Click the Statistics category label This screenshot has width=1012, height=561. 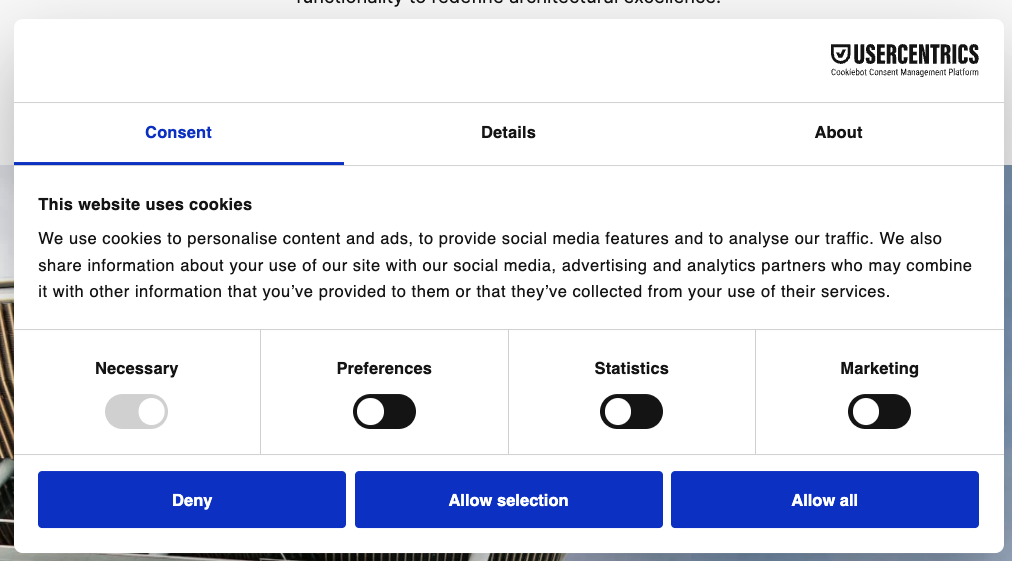click(x=631, y=368)
